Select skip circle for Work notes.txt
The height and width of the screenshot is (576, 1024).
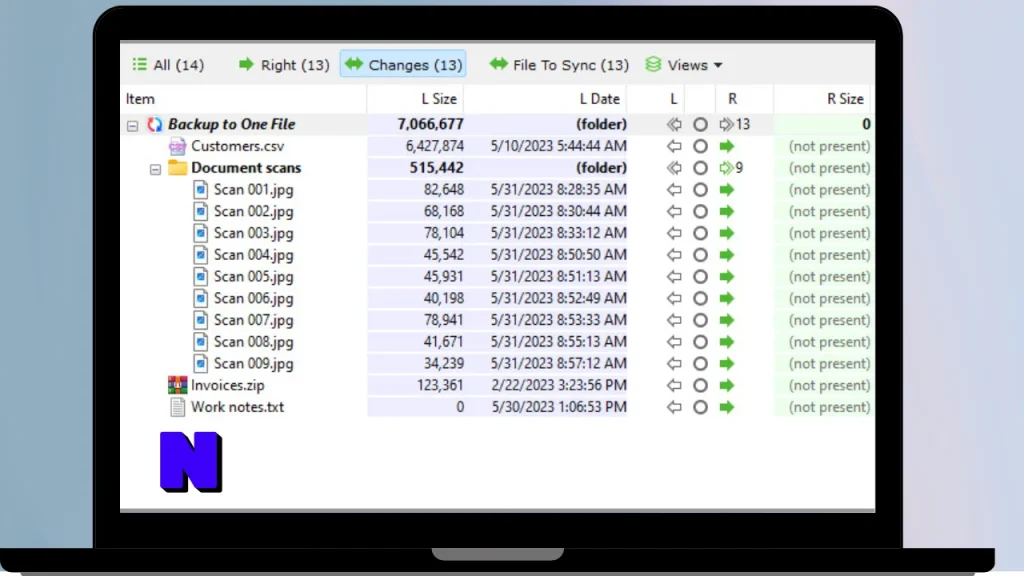(700, 407)
